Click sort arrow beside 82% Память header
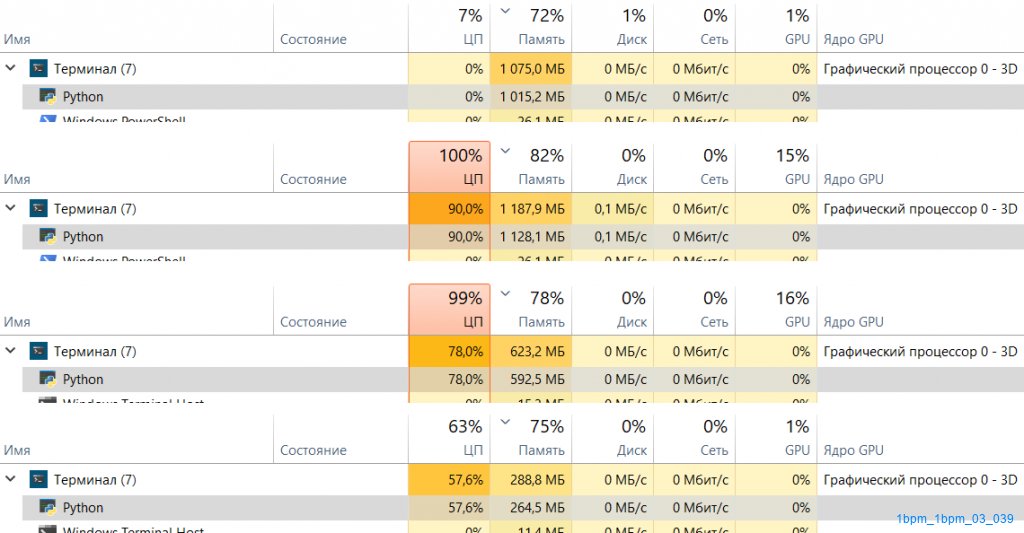Screen dimensions: 1024x533 tap(504, 152)
